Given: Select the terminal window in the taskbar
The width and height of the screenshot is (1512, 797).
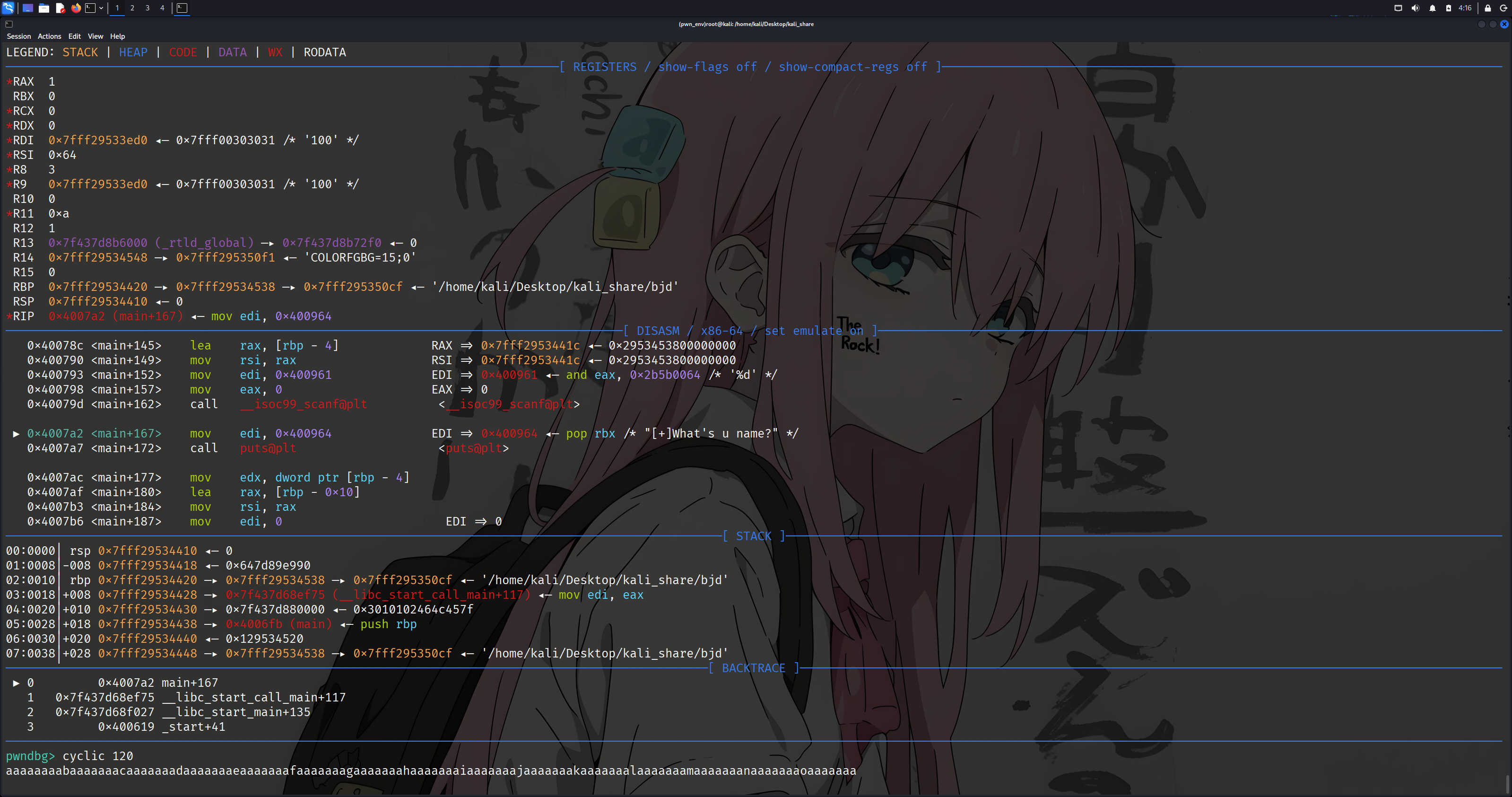Looking at the screenshot, I should 182,8.
